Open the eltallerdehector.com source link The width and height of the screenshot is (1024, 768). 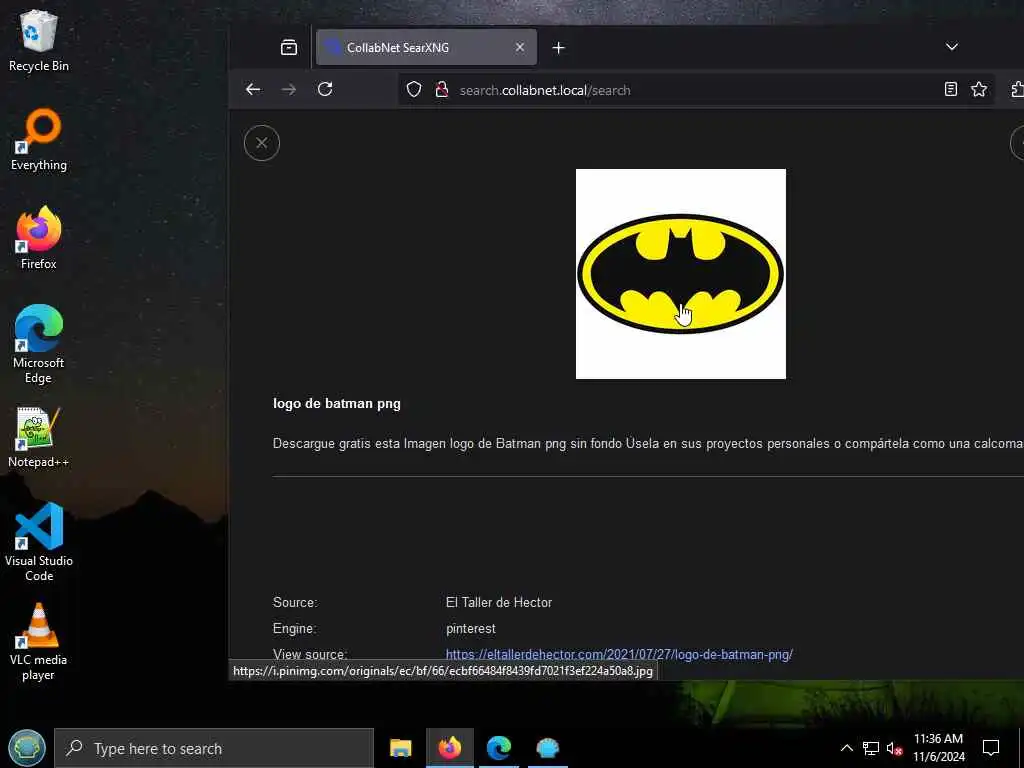click(619, 654)
